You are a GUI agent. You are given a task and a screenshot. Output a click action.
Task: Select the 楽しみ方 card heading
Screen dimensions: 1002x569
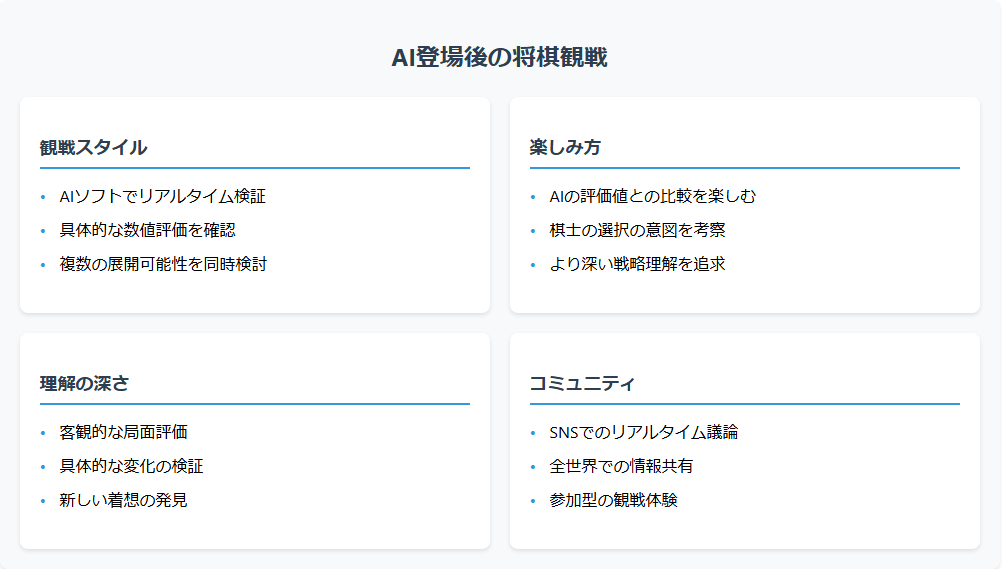tap(565, 147)
